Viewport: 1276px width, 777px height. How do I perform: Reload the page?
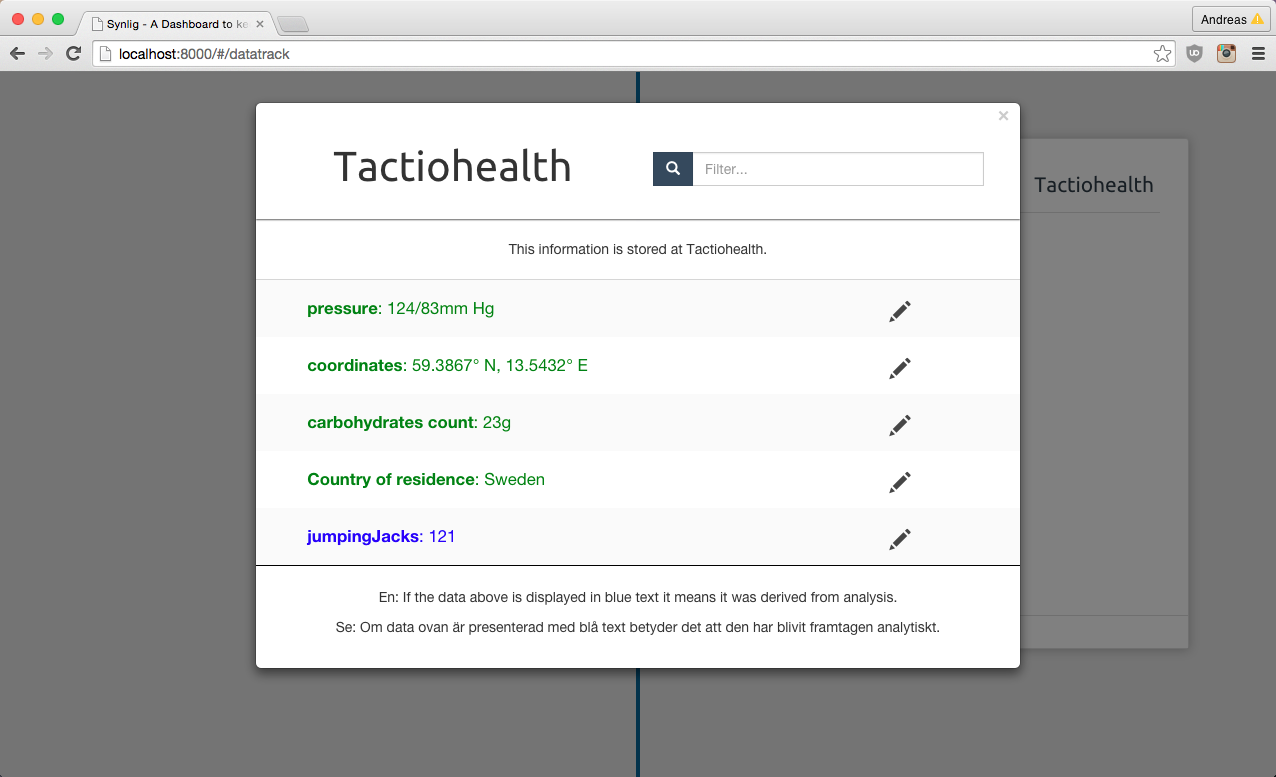(73, 54)
